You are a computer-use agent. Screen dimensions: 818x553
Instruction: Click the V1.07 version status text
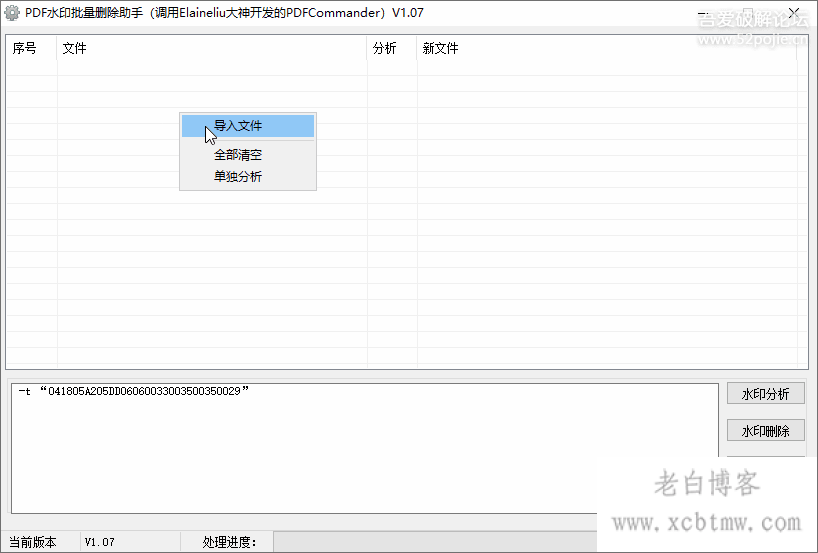pyautogui.click(x=99, y=542)
